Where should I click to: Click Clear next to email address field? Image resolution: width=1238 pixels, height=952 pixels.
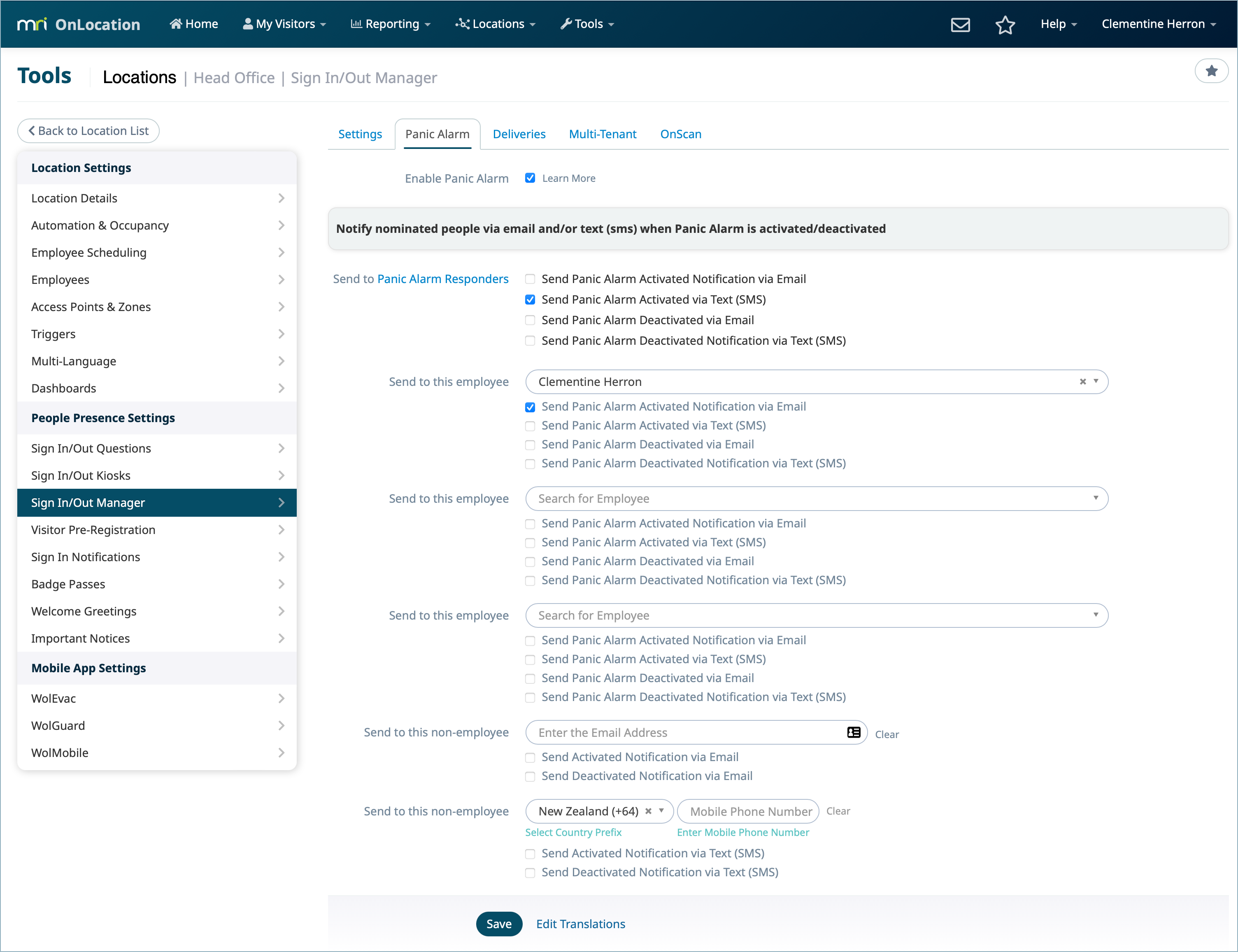click(887, 735)
